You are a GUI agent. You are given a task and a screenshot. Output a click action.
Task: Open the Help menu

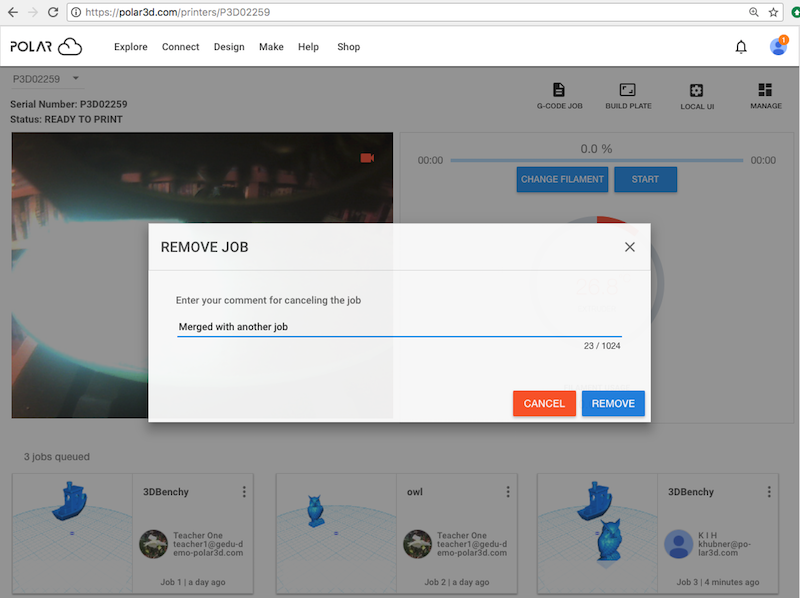click(x=308, y=47)
